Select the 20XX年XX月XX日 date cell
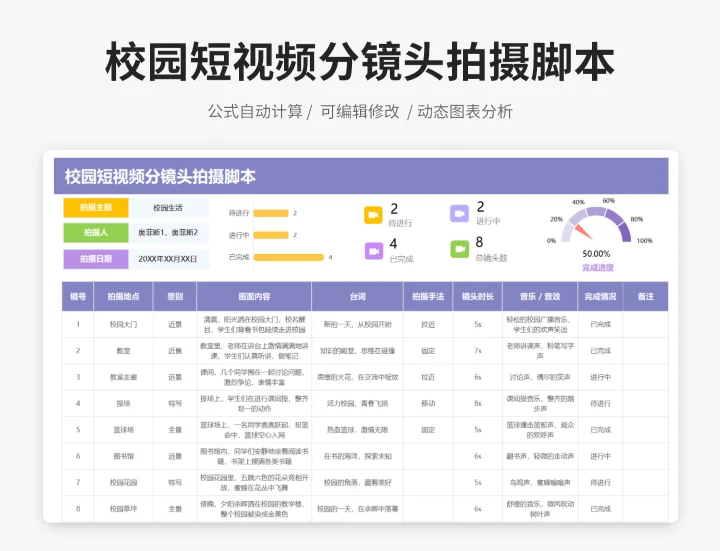 168,259
